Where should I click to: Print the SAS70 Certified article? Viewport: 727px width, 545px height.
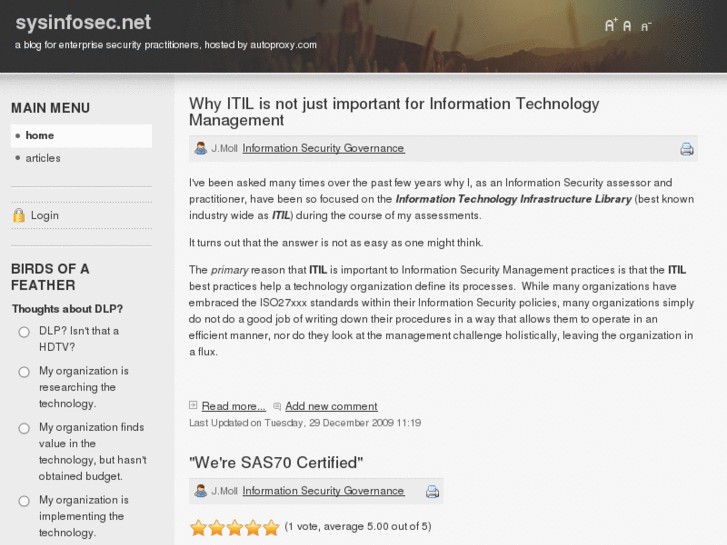tap(432, 492)
